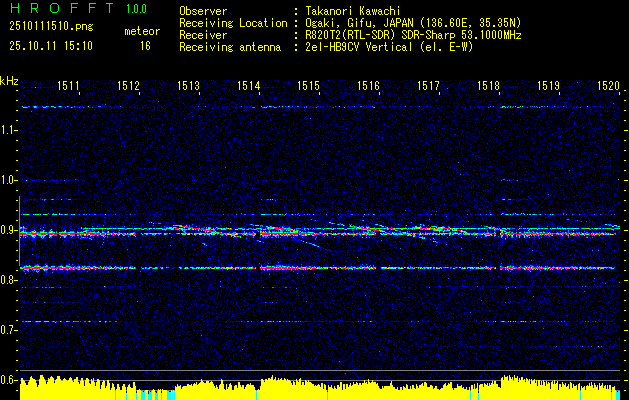Click frequency axis label 1.0
This screenshot has height=400, width=629.
pyautogui.click(x=8, y=180)
